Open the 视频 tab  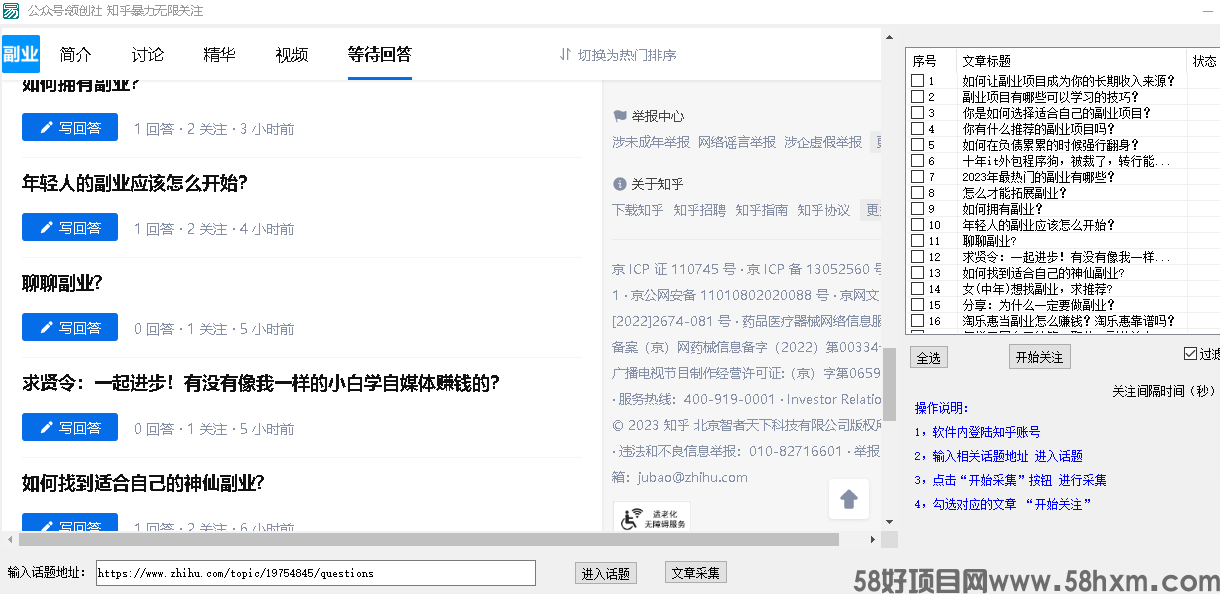pyautogui.click(x=291, y=55)
